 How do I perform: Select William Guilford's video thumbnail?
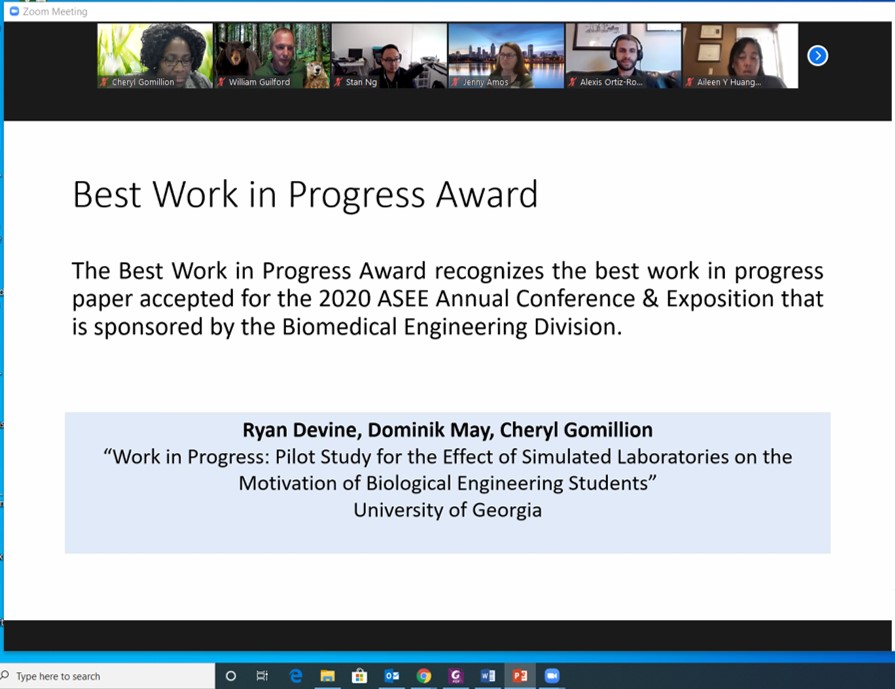(x=272, y=56)
